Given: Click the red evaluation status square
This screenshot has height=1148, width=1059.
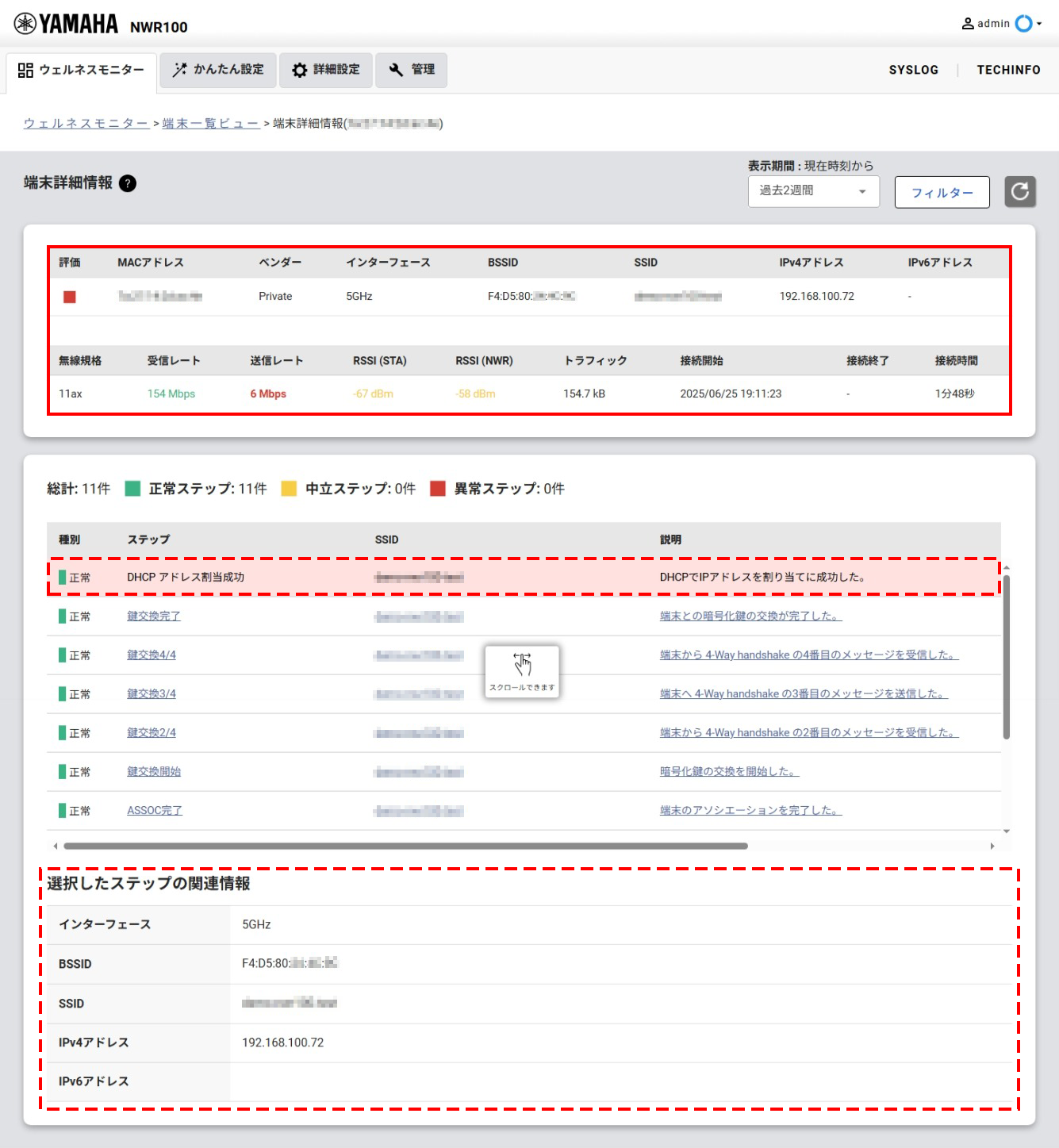Looking at the screenshot, I should (x=70, y=297).
